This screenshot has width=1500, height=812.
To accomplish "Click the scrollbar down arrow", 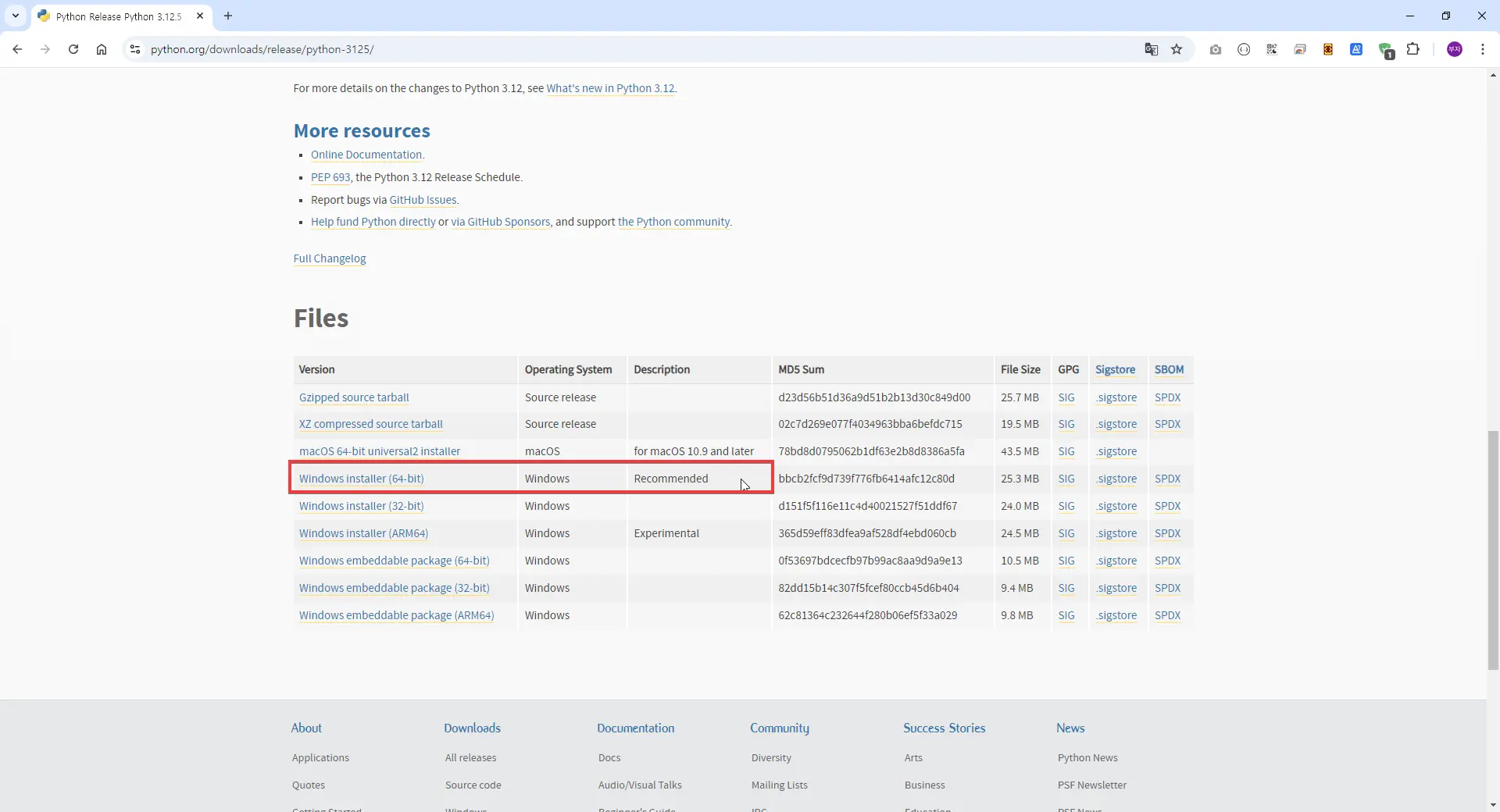I will (x=1493, y=805).
